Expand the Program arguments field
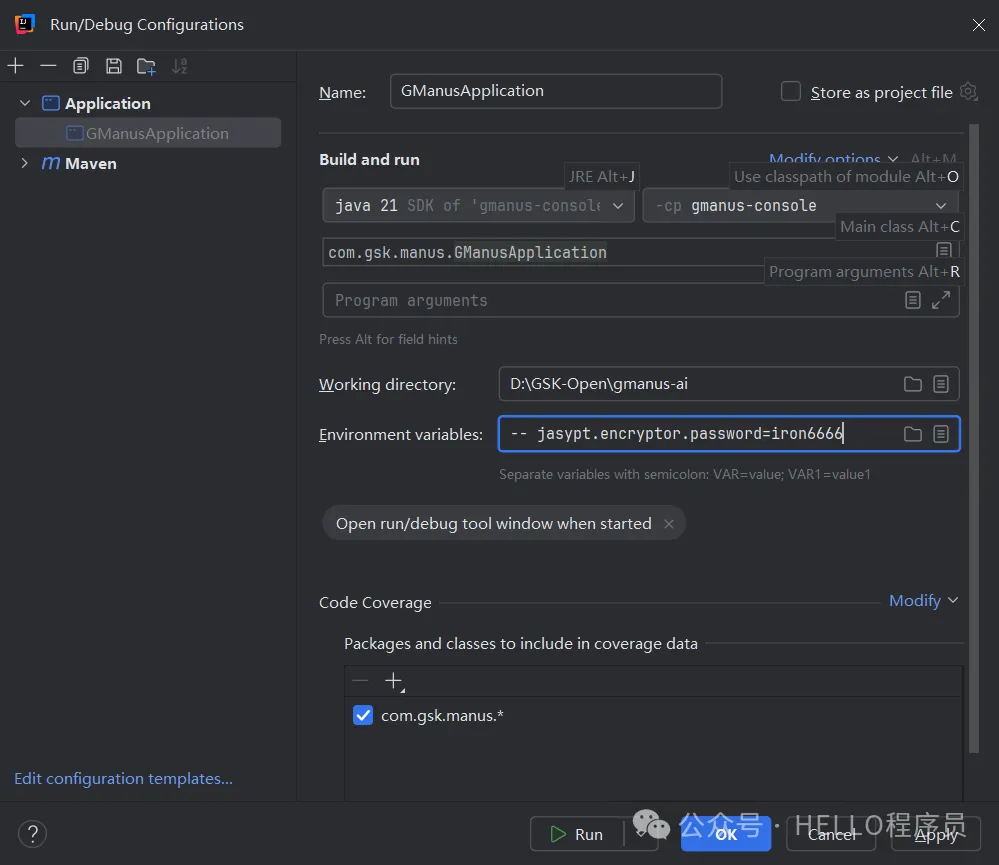Viewport: 999px width, 865px height. [941, 300]
